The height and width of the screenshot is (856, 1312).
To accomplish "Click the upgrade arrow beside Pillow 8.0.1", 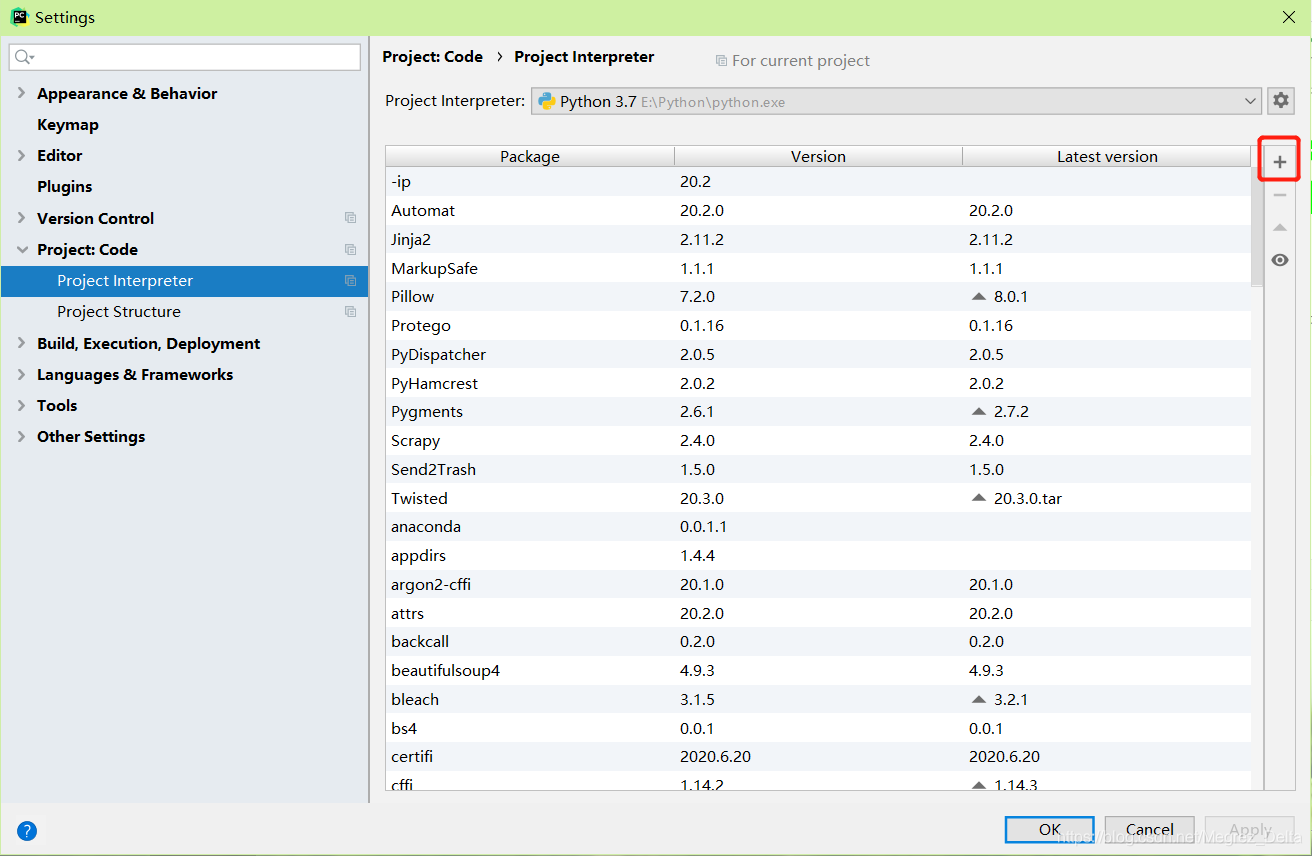I will (x=978, y=297).
